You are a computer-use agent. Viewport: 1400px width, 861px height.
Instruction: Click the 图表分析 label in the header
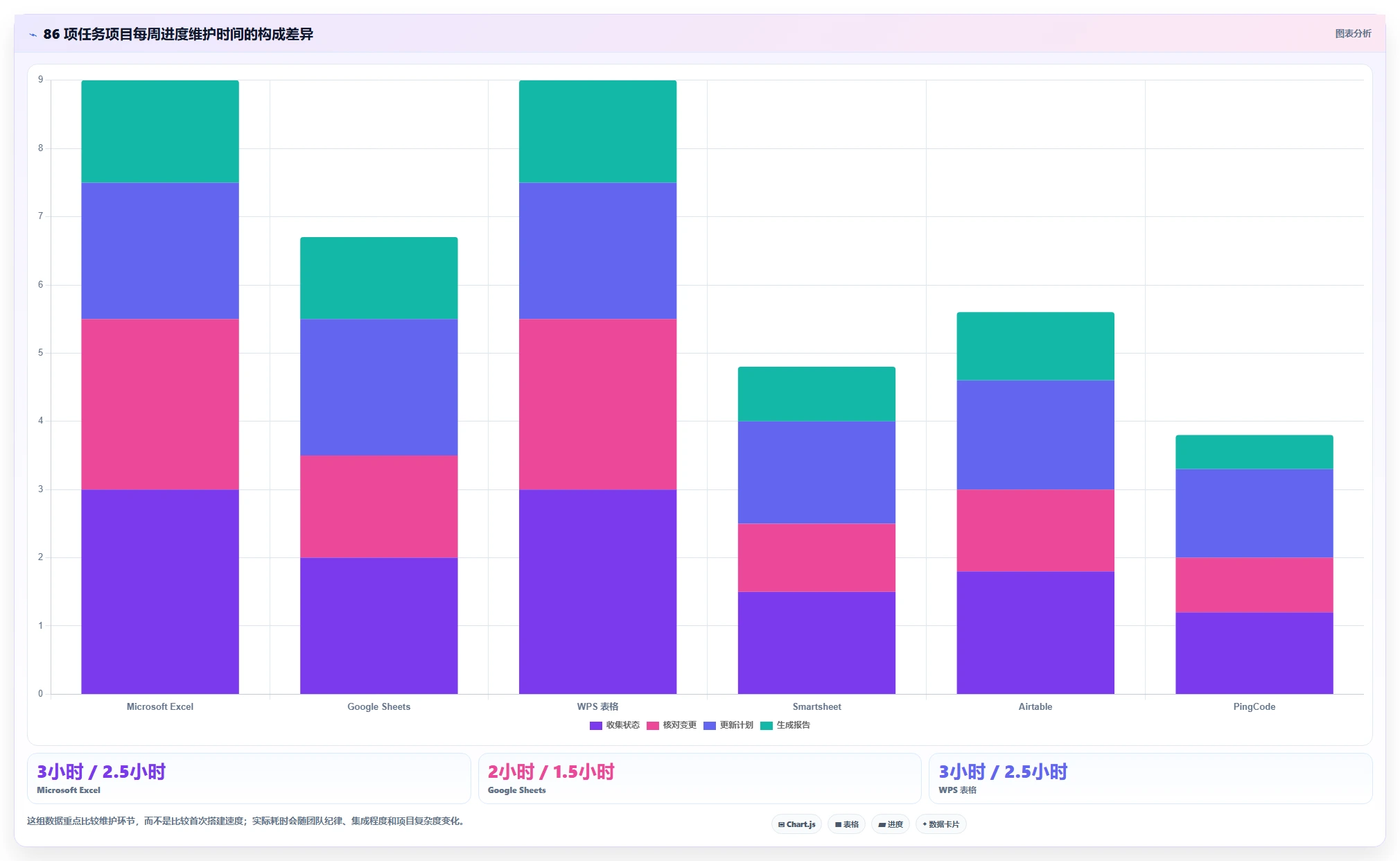[1353, 34]
